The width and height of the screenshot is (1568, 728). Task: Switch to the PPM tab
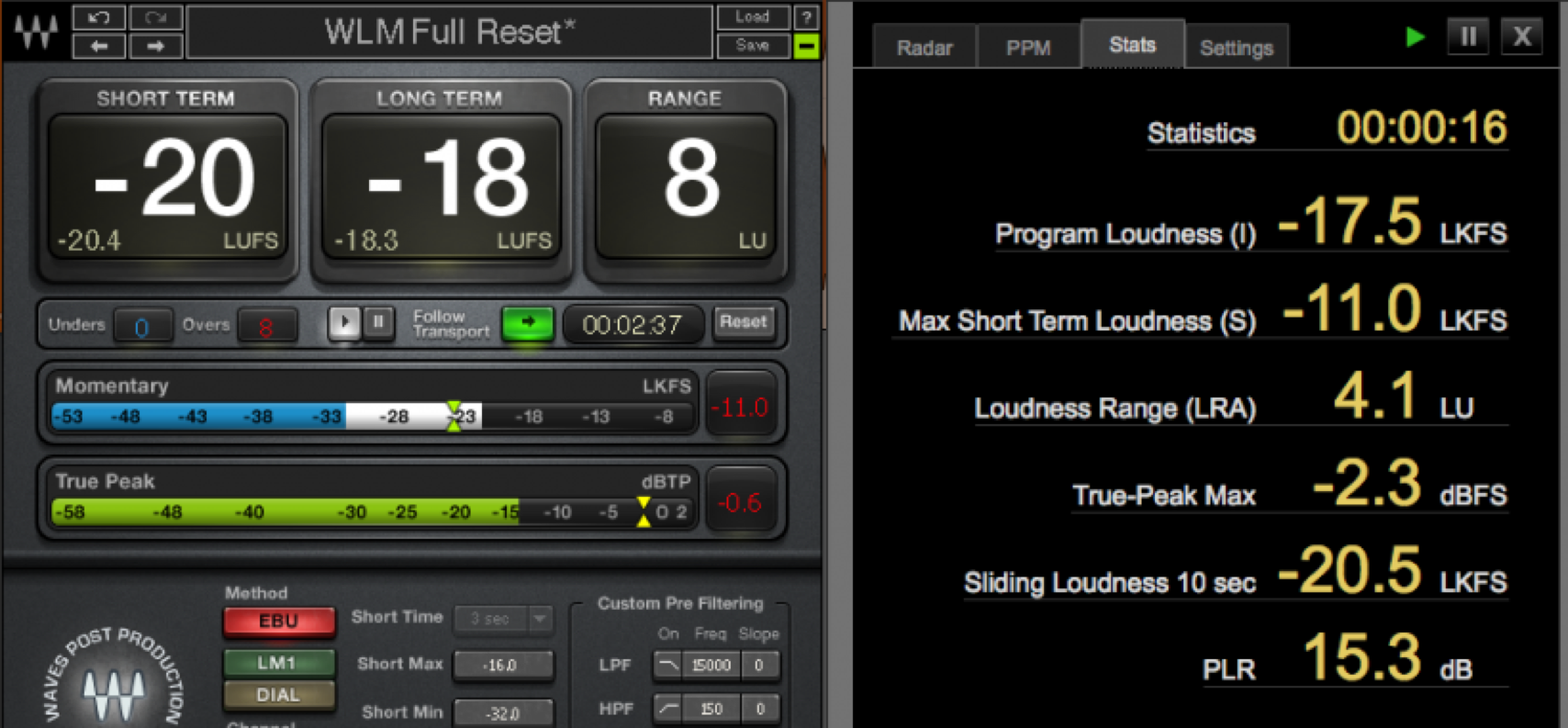[1028, 48]
